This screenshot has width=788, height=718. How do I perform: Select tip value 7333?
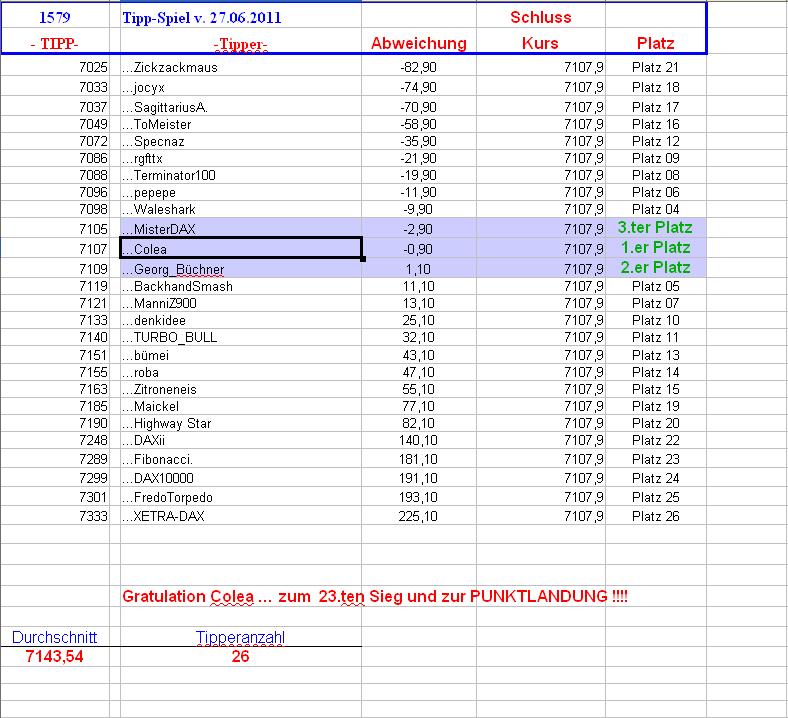click(93, 516)
